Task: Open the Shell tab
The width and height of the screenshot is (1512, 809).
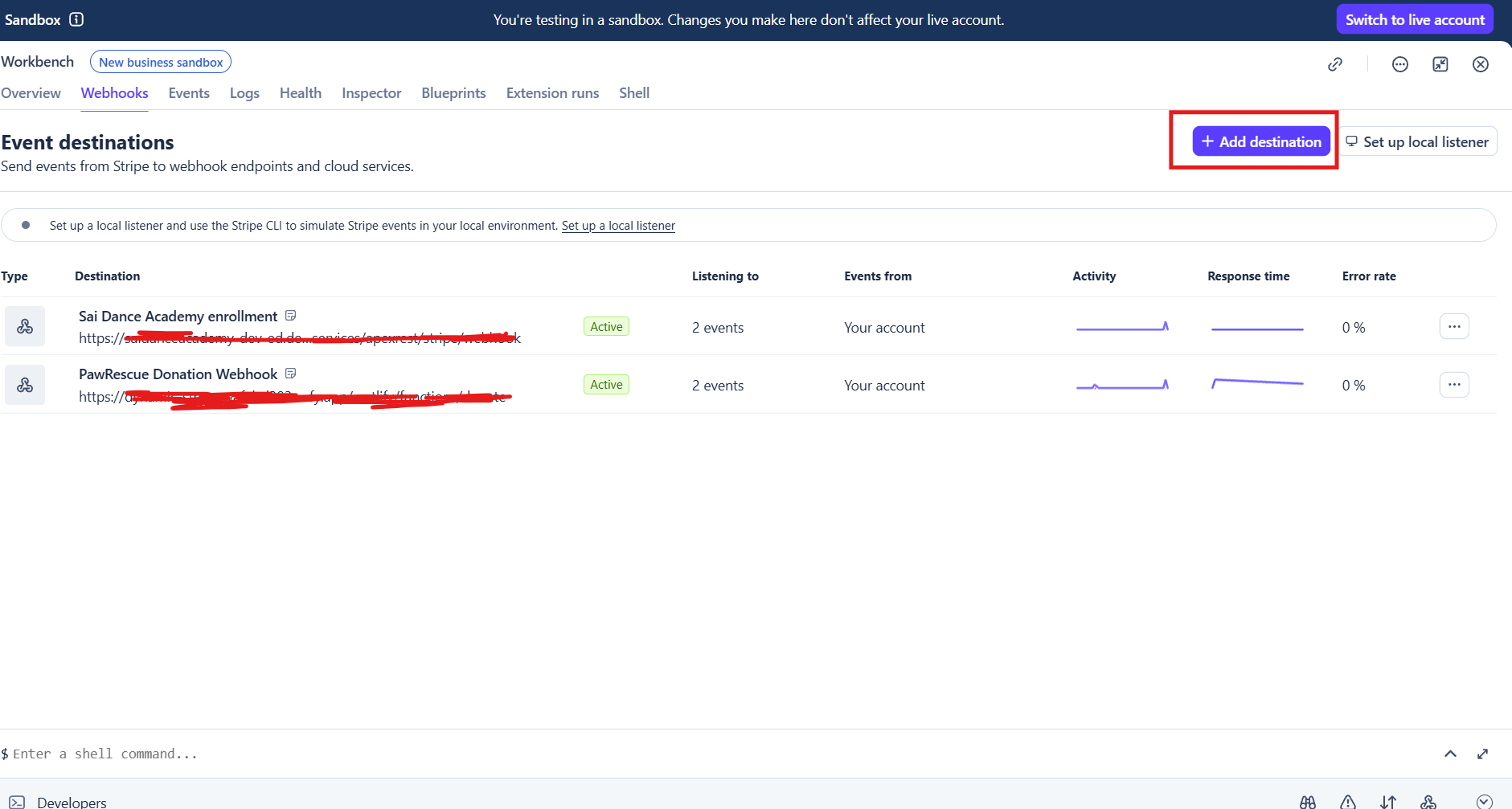Action: coord(634,93)
